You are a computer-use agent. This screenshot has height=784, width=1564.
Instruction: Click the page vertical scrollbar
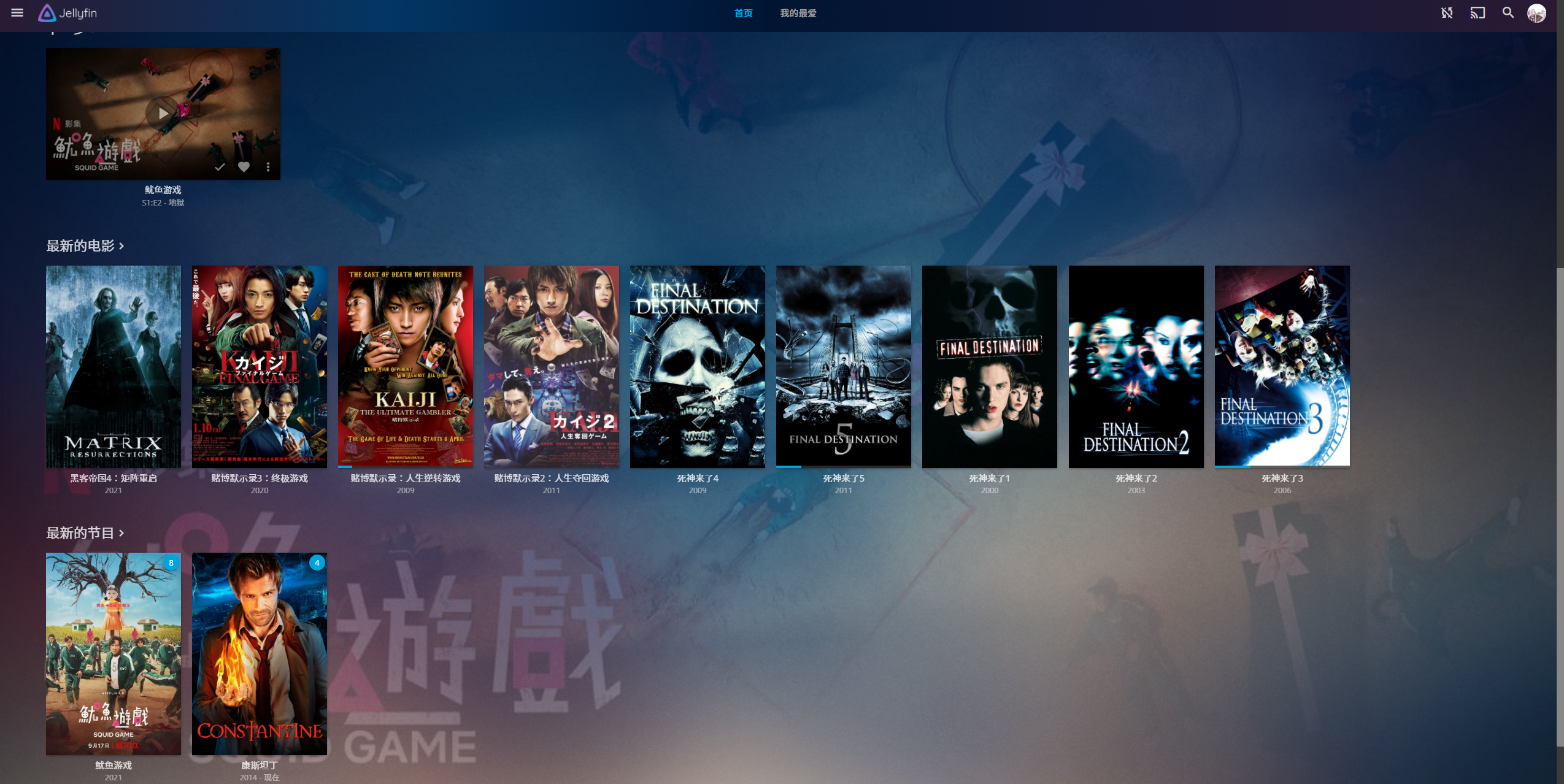(1560, 506)
